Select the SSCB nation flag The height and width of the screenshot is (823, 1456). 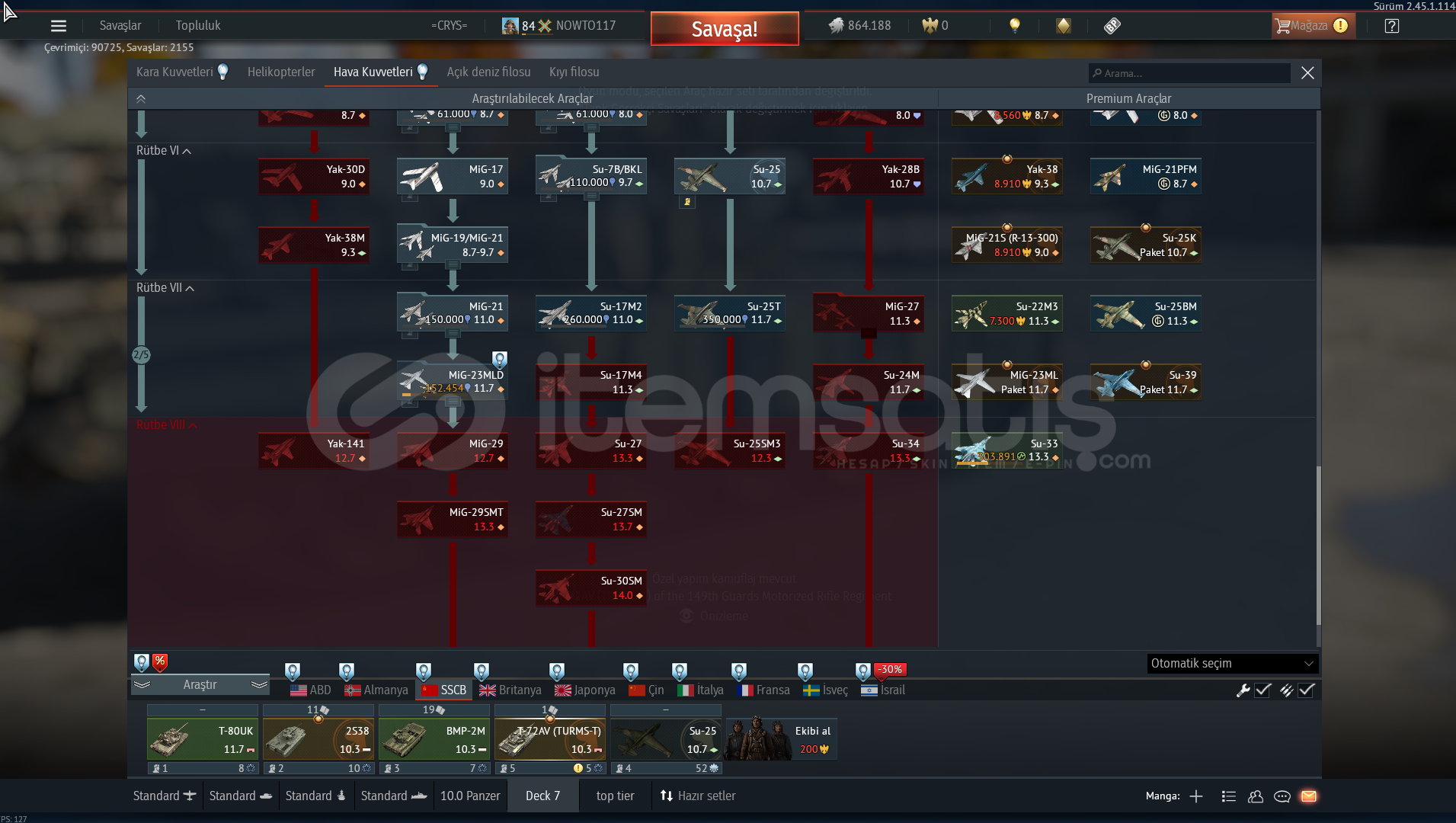coord(444,690)
